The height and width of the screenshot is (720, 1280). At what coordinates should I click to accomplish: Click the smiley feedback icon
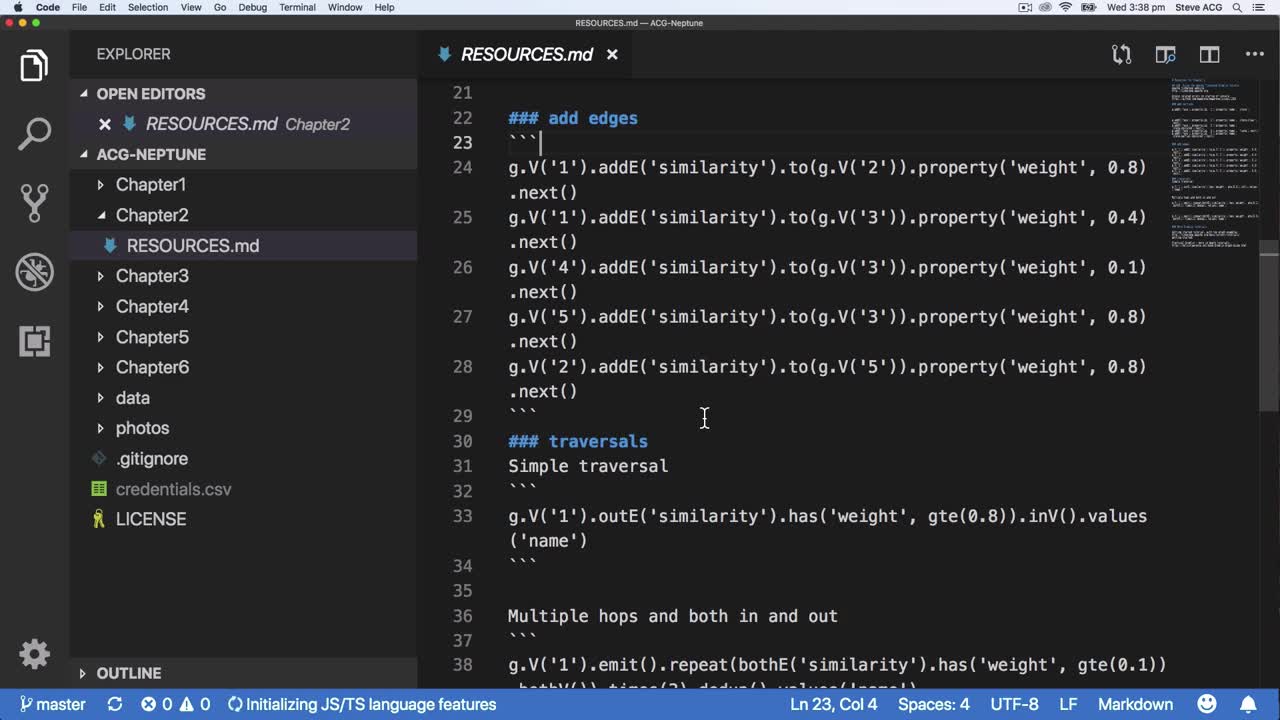[1207, 704]
